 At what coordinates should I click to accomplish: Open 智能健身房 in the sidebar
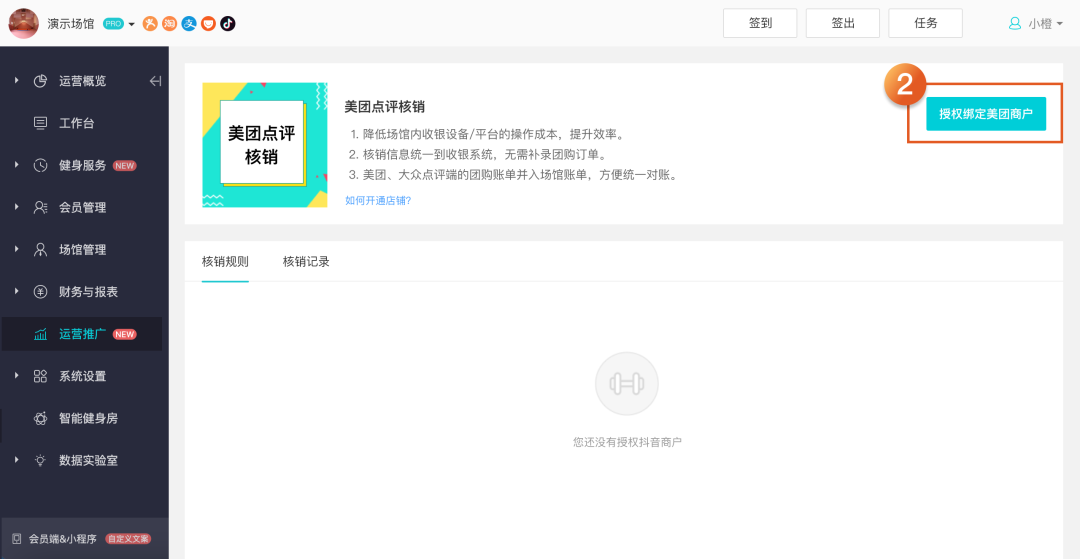click(x=88, y=418)
